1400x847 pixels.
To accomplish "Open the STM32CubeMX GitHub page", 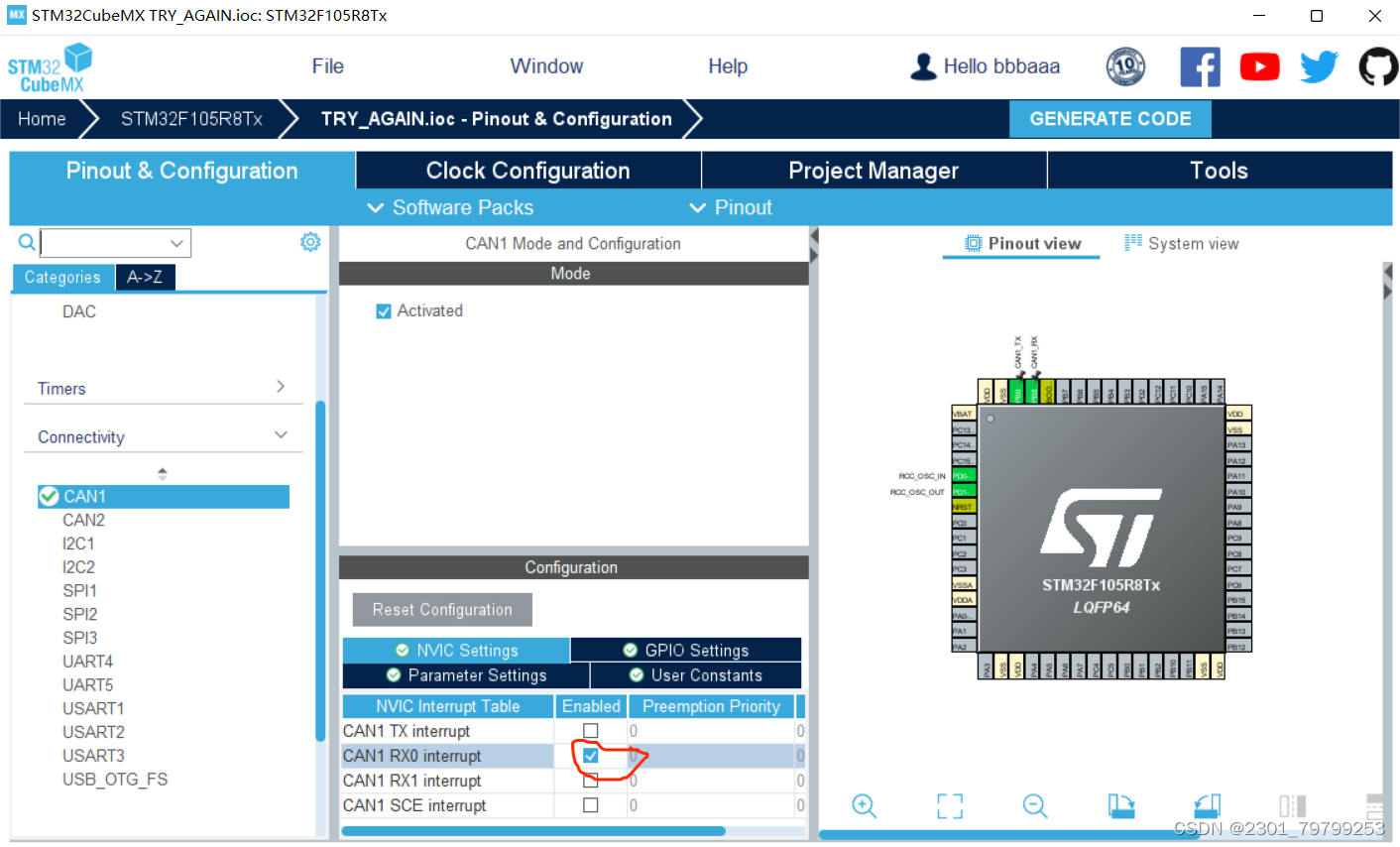I will [x=1377, y=66].
